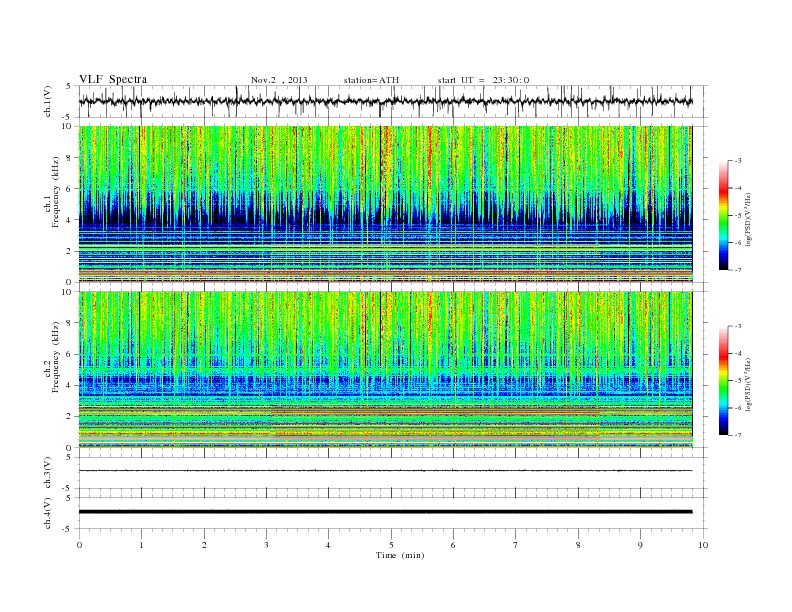This screenshot has width=792, height=612.
Task: Click the ch.2 PSD color scale bar
Action: pyautogui.click(x=724, y=380)
